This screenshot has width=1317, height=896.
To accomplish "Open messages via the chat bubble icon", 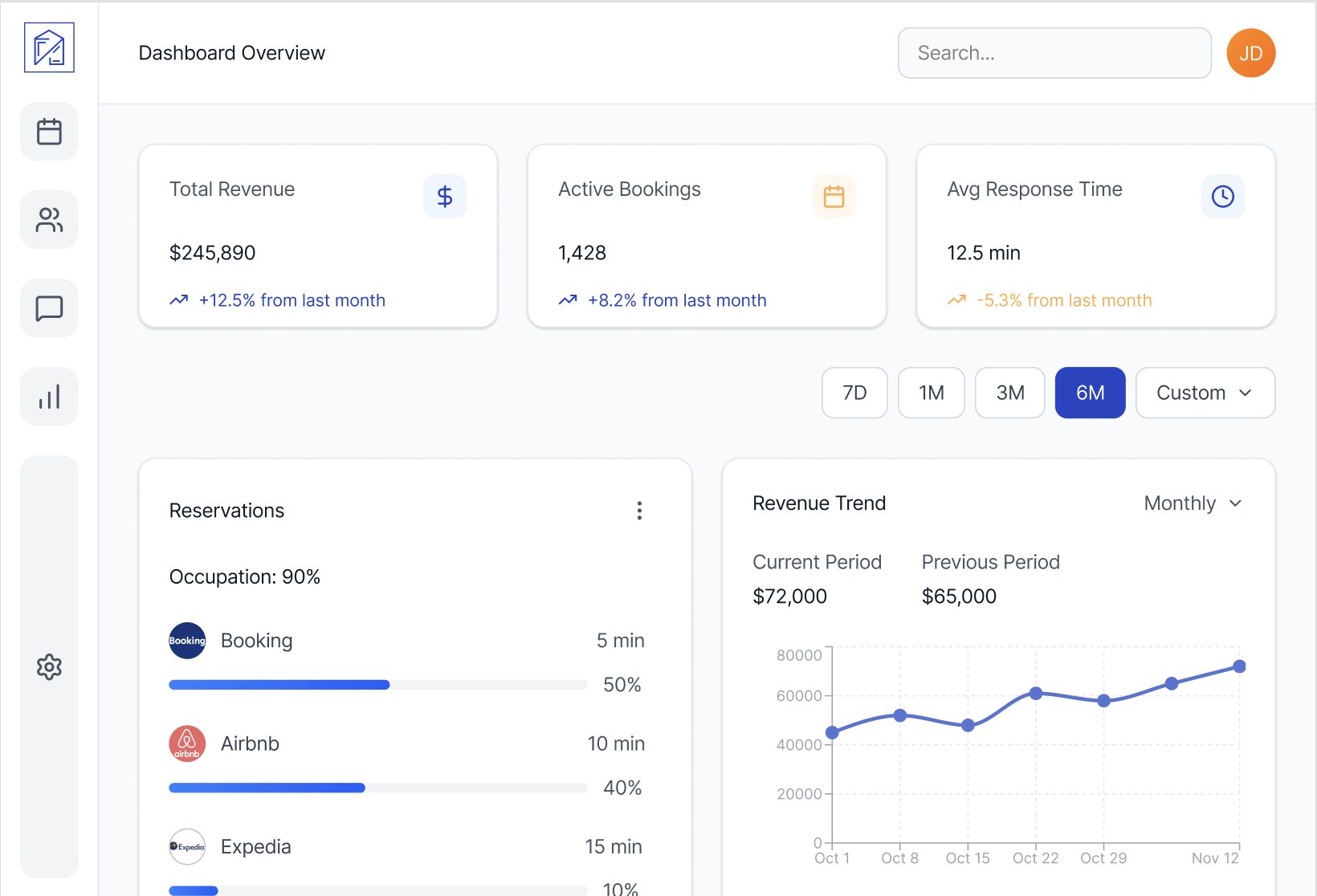I will [x=49, y=307].
